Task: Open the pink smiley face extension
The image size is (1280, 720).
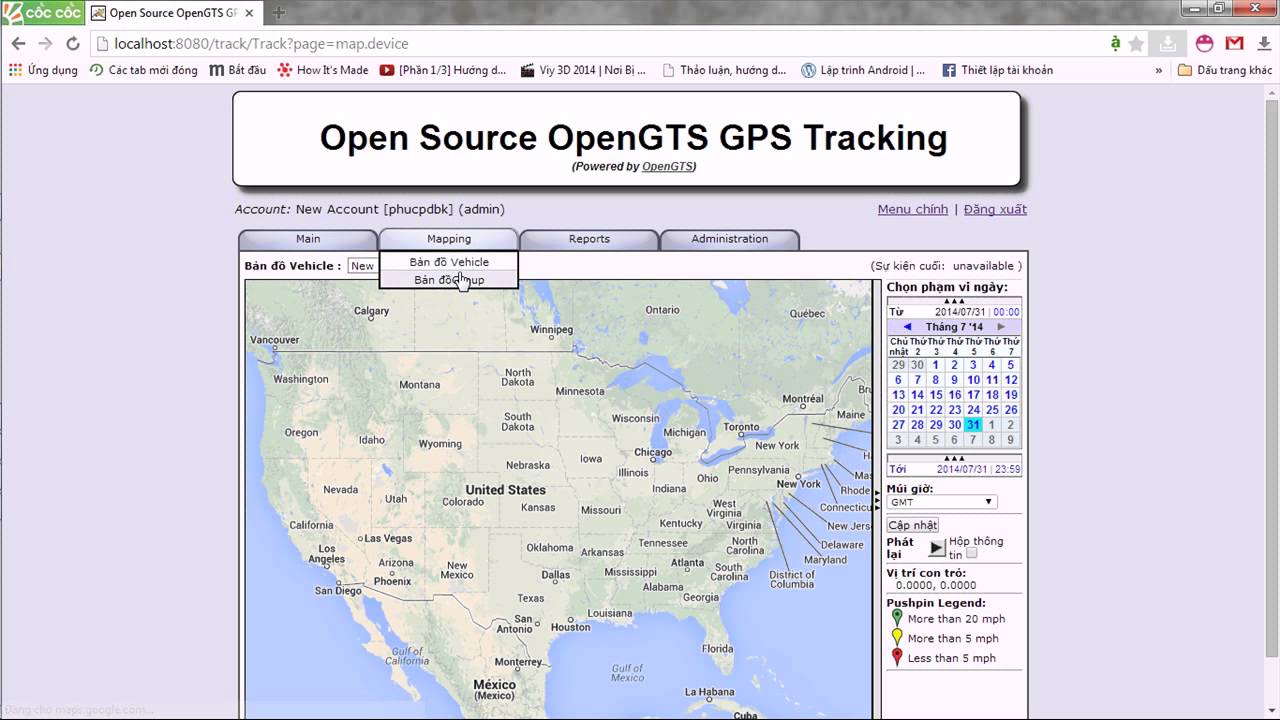Action: [x=1205, y=44]
